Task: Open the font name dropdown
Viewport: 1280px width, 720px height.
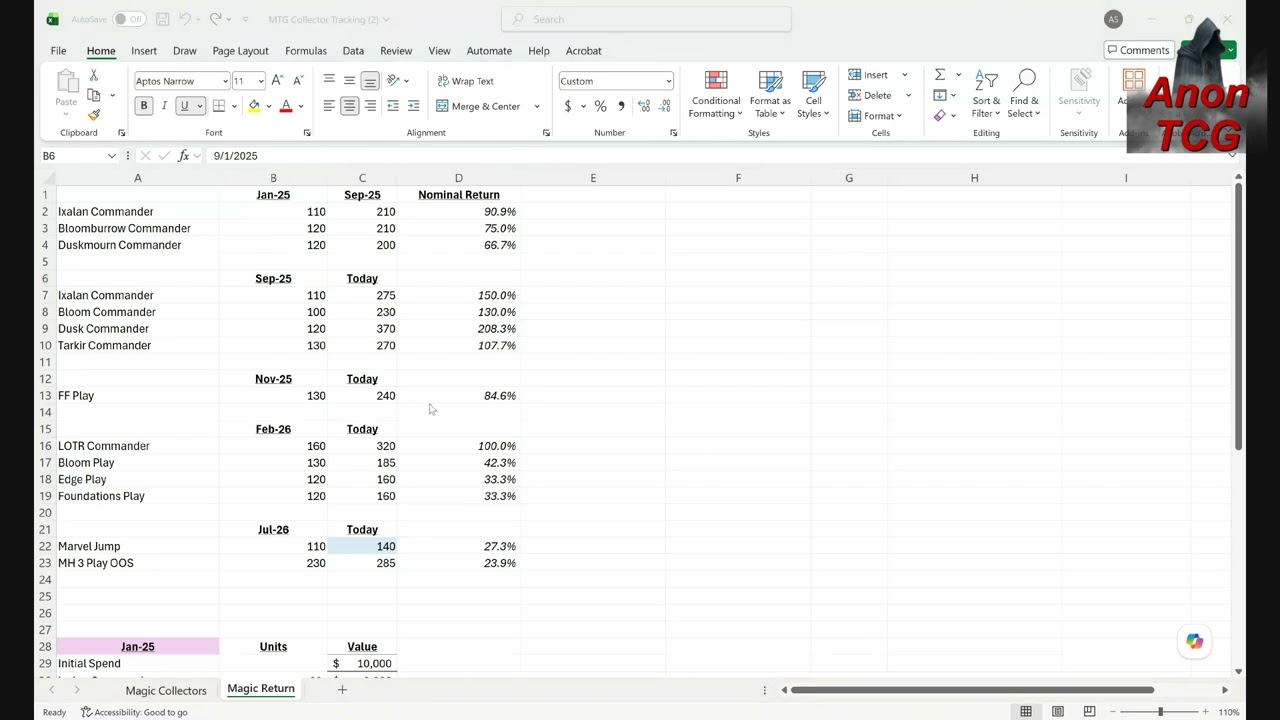Action: click(225, 81)
